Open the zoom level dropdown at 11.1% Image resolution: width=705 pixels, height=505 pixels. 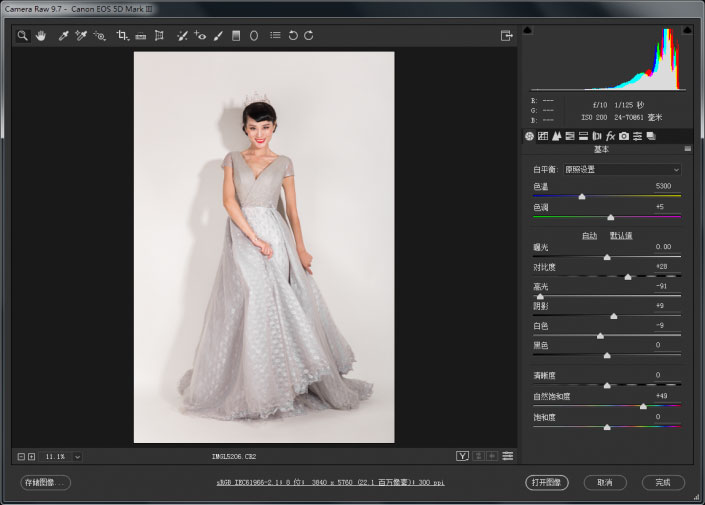77,456
